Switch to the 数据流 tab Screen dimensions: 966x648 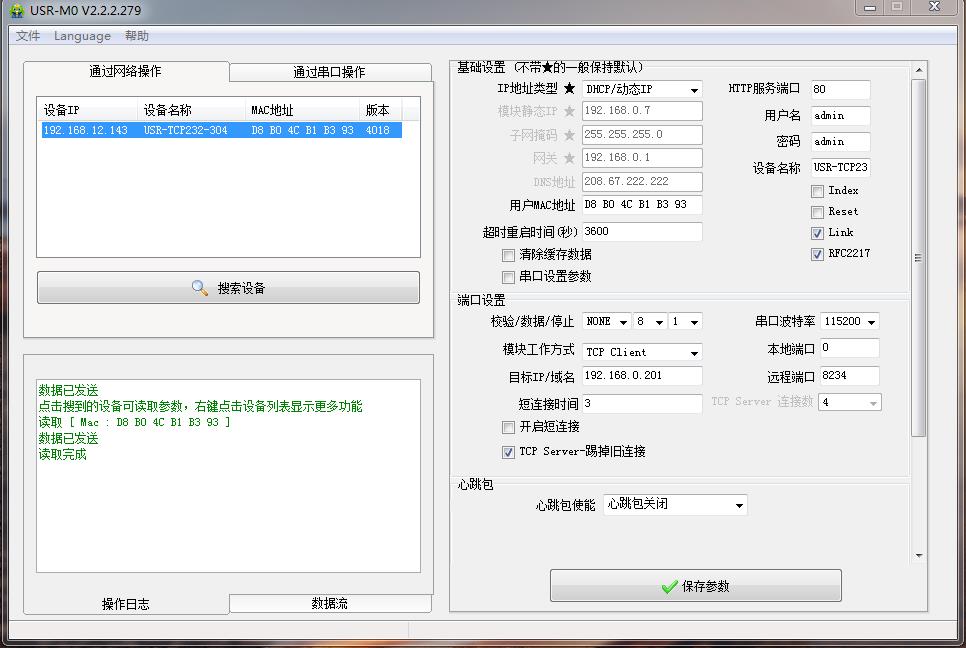point(329,604)
